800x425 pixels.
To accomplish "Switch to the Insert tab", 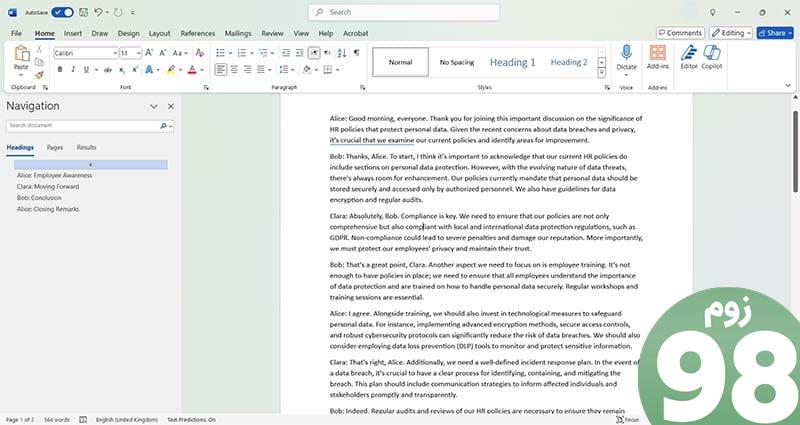I will coord(72,33).
